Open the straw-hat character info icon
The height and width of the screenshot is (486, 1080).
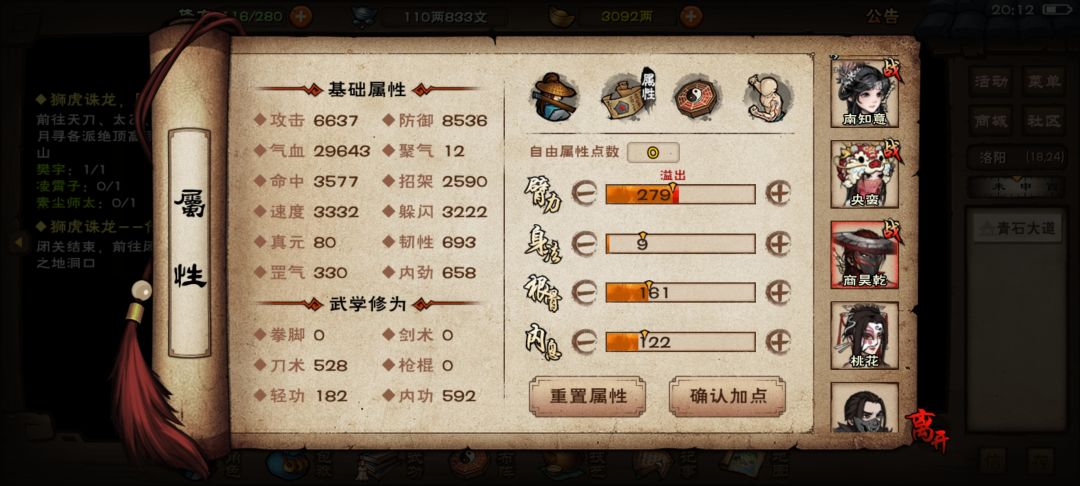pyautogui.click(x=554, y=97)
